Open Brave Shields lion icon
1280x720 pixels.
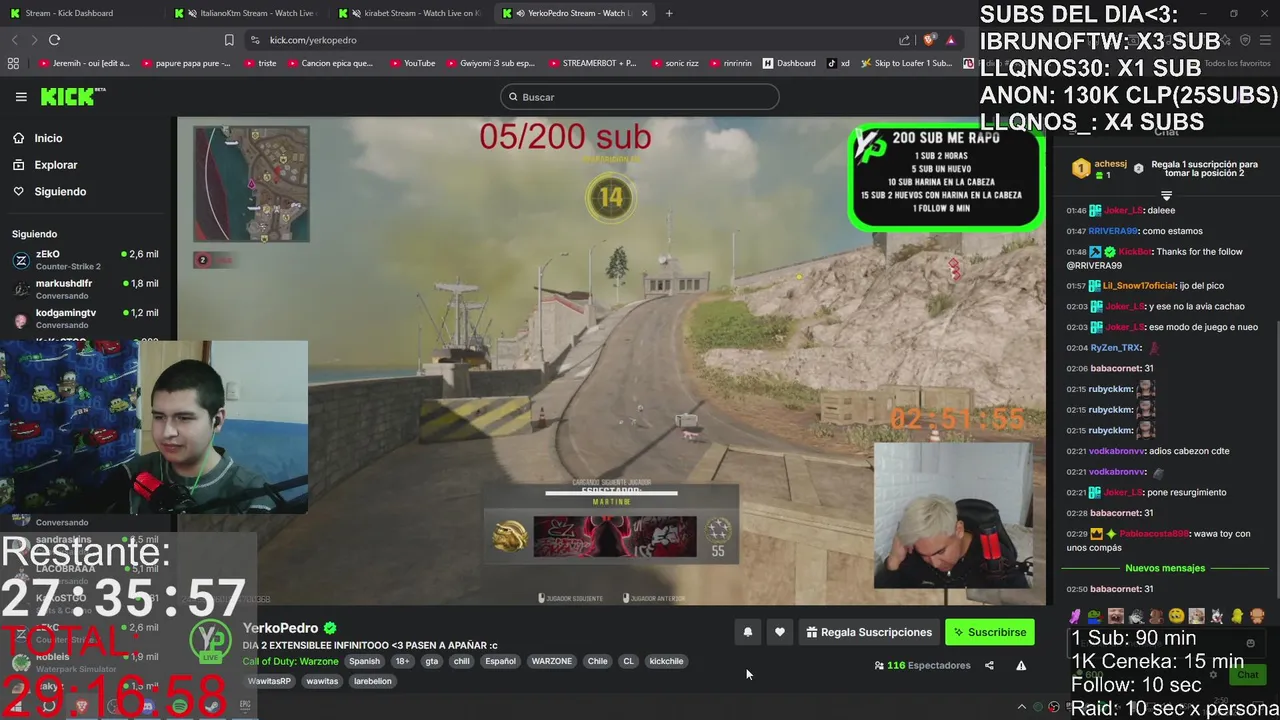point(929,40)
